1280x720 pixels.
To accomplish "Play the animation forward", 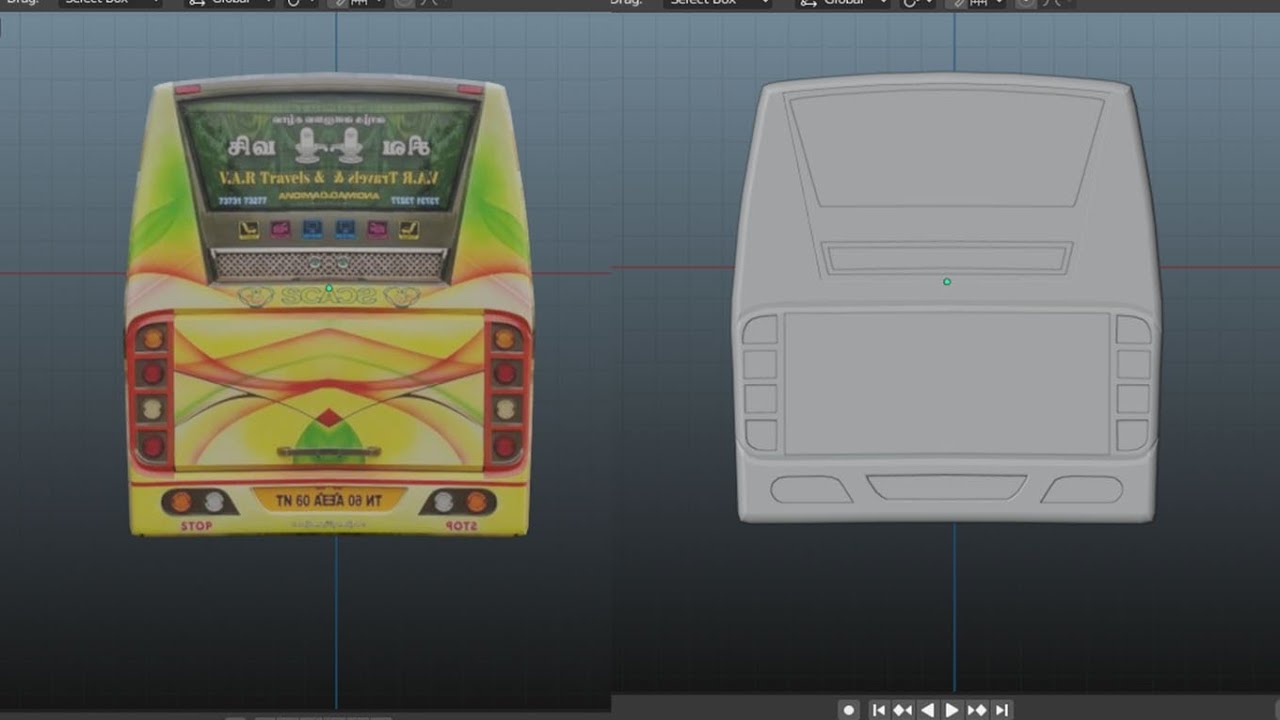I will click(952, 710).
